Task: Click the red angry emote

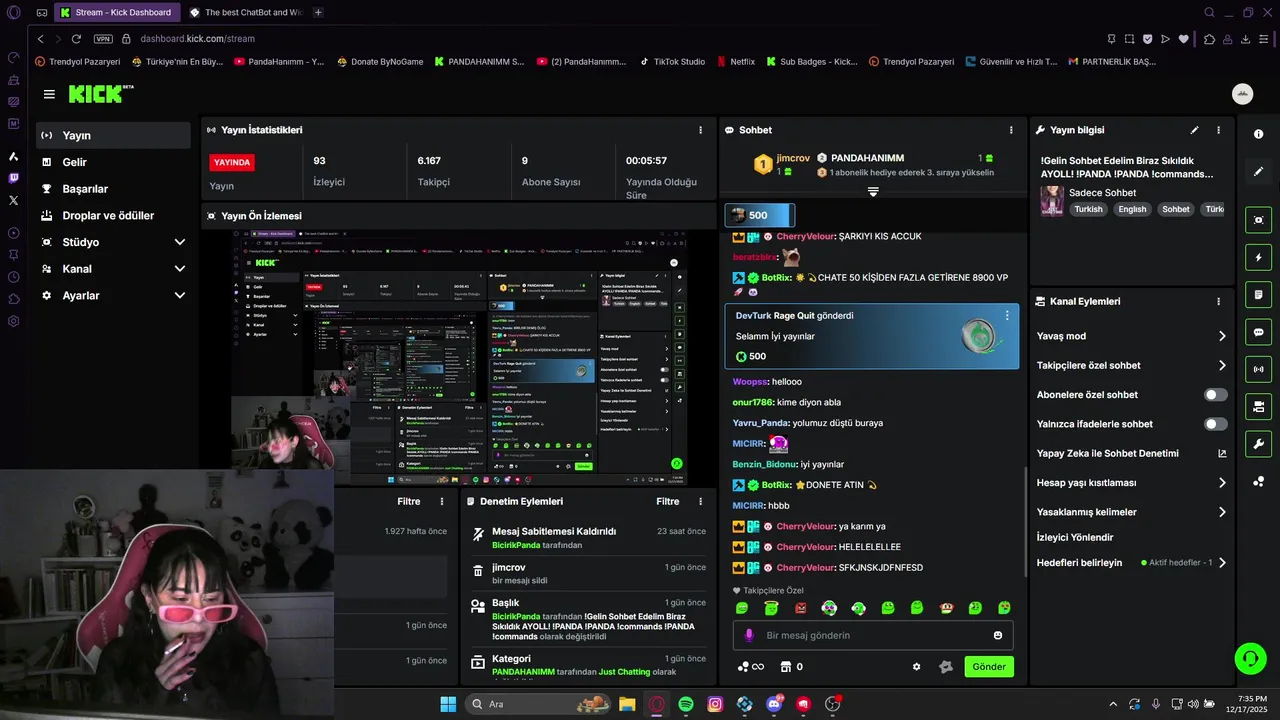Action: (800, 608)
